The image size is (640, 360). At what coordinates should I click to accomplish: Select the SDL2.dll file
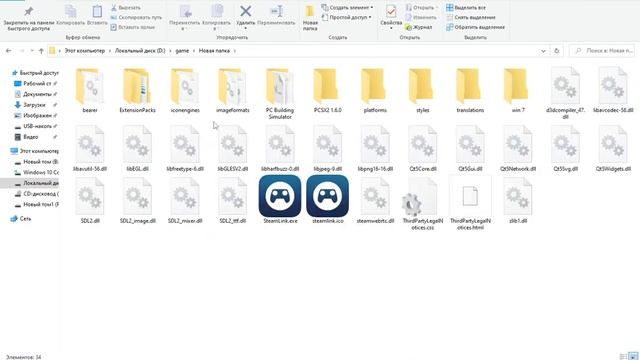(90, 200)
